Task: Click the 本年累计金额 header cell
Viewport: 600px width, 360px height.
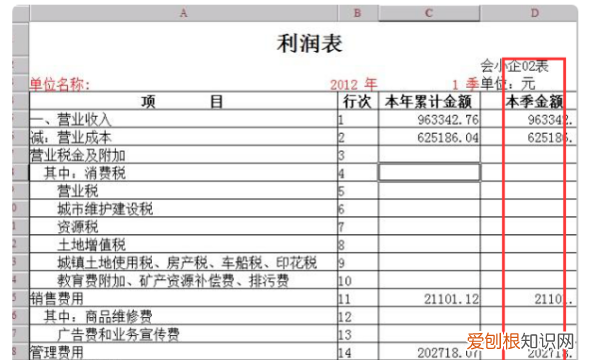Action: pos(429,102)
